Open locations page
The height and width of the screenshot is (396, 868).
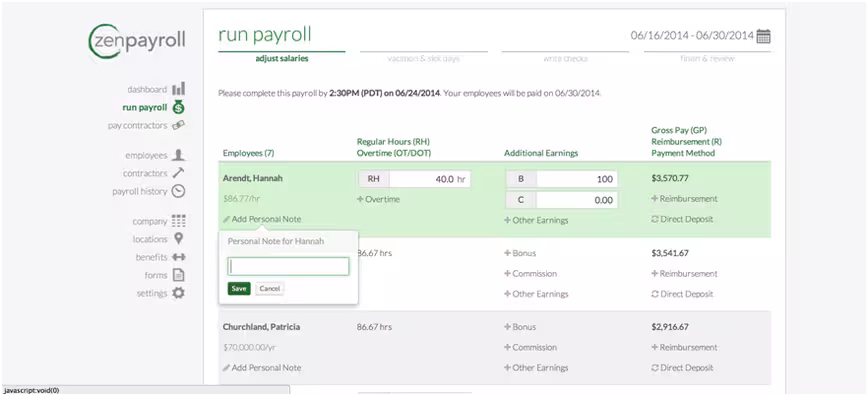(x=149, y=239)
